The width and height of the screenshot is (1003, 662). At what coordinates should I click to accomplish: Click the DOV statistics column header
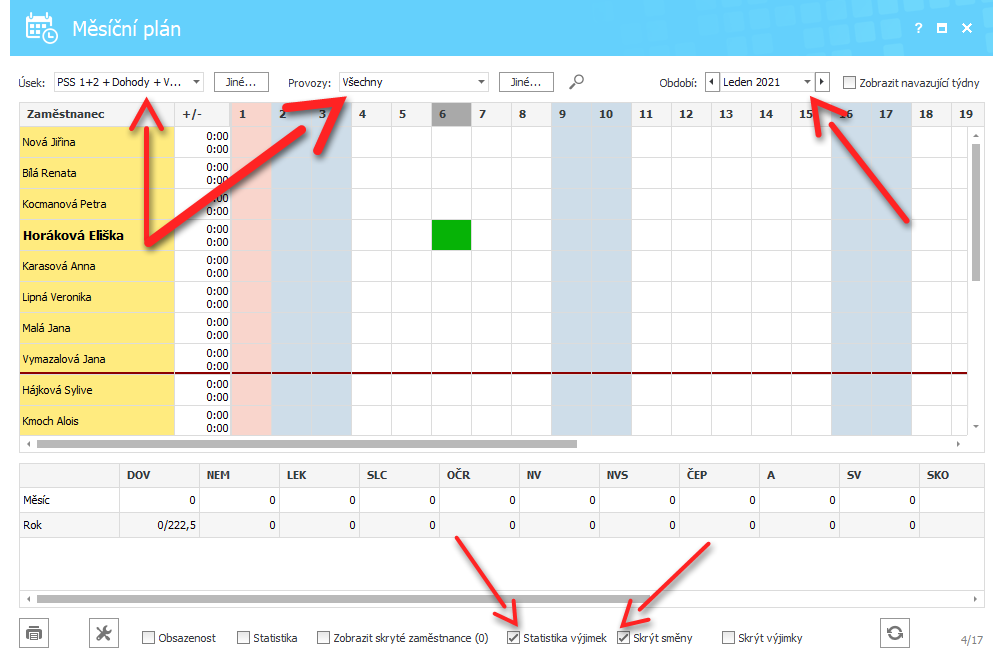pos(159,475)
